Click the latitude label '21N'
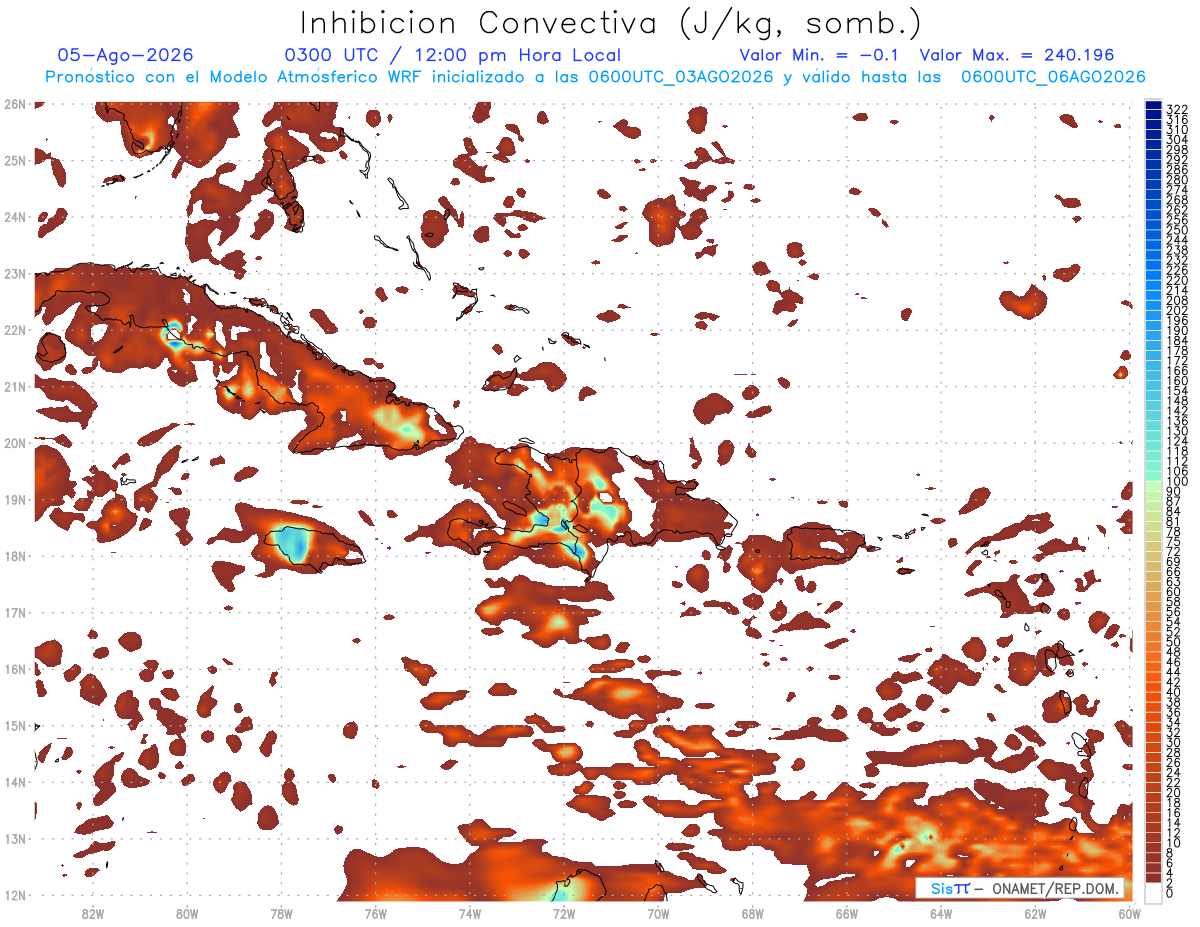 coord(14,386)
